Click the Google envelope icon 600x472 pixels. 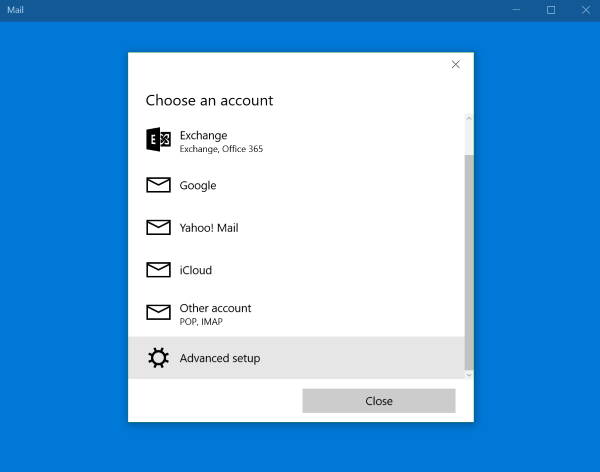point(158,185)
